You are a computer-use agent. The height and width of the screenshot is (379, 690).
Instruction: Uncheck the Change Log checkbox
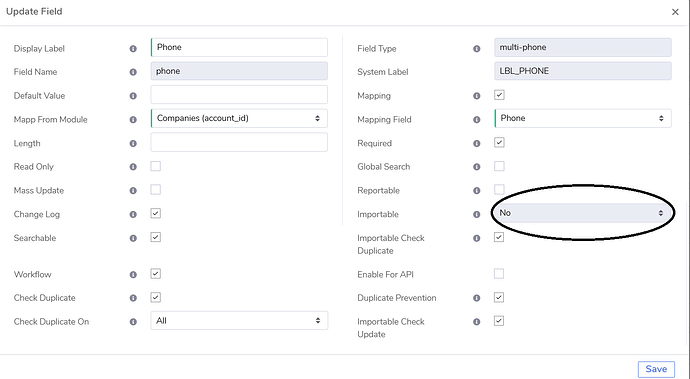[155, 213]
